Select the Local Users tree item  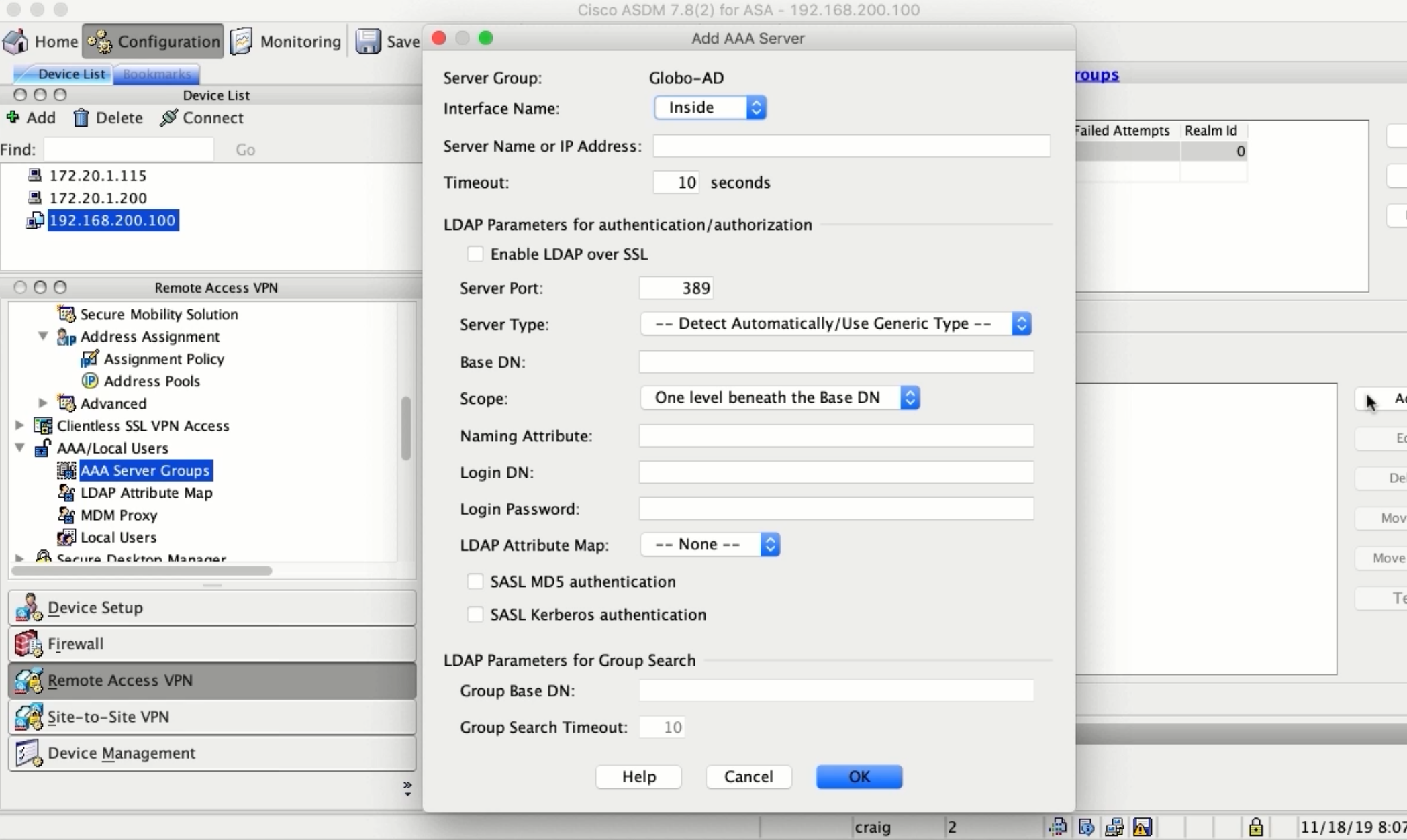(118, 537)
